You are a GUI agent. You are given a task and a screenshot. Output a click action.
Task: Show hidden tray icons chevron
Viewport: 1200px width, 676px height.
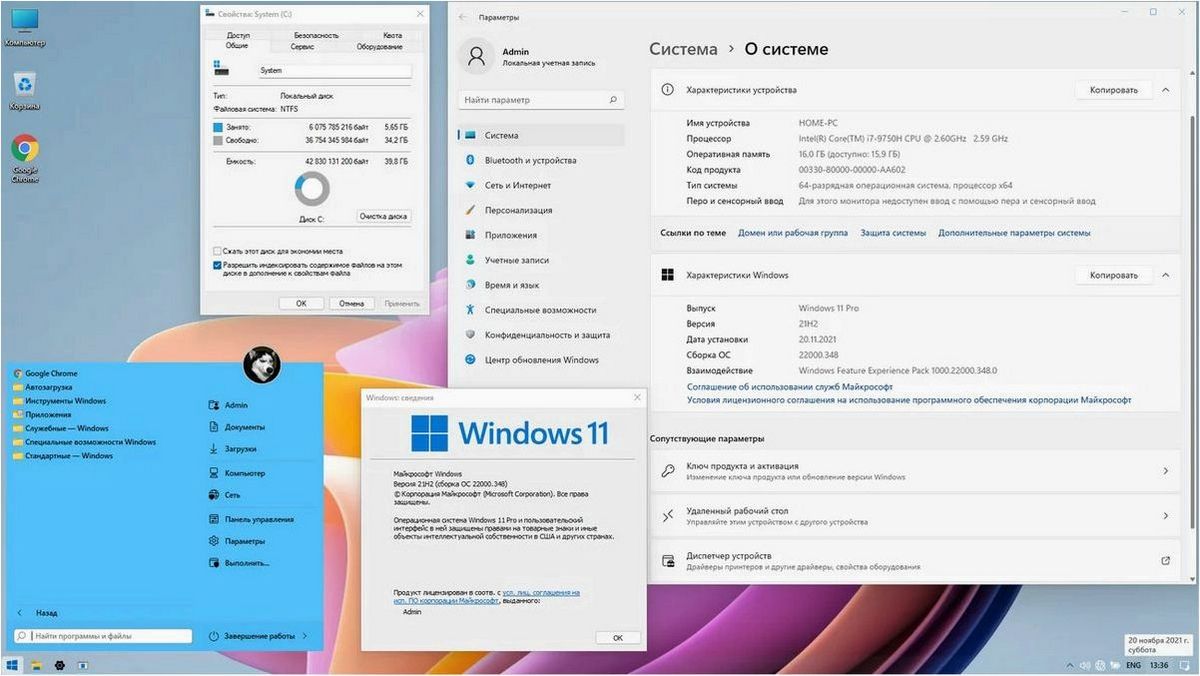1072,664
